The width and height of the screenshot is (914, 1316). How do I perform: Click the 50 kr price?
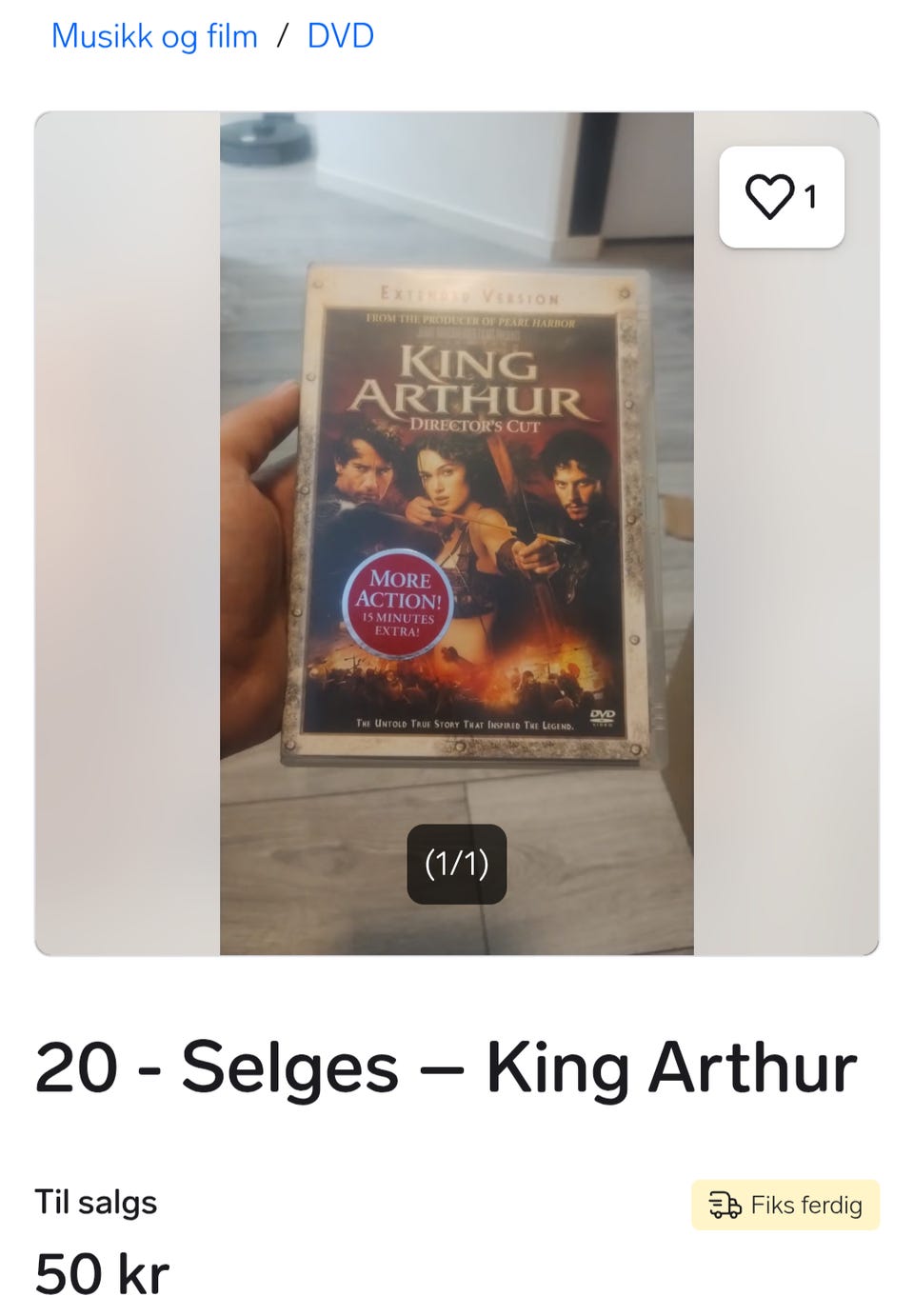[102, 1274]
